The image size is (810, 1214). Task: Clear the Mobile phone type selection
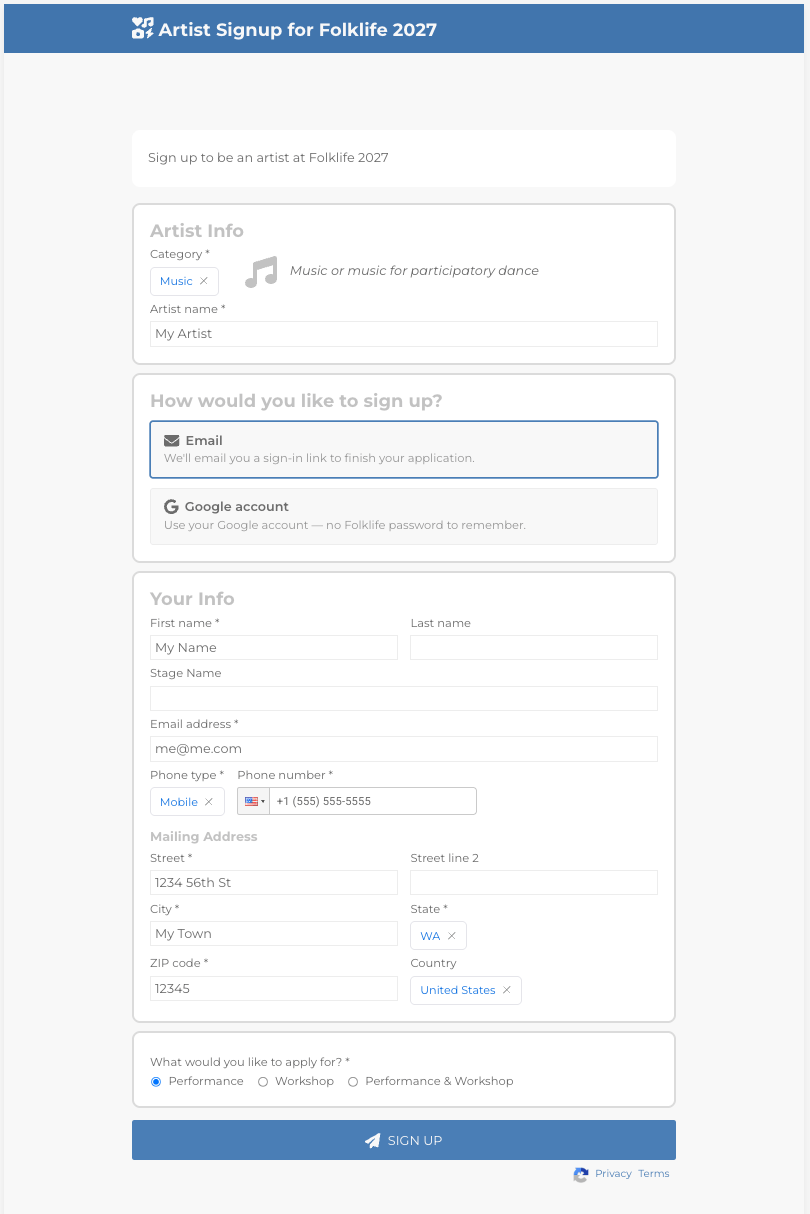pyautogui.click(x=209, y=802)
